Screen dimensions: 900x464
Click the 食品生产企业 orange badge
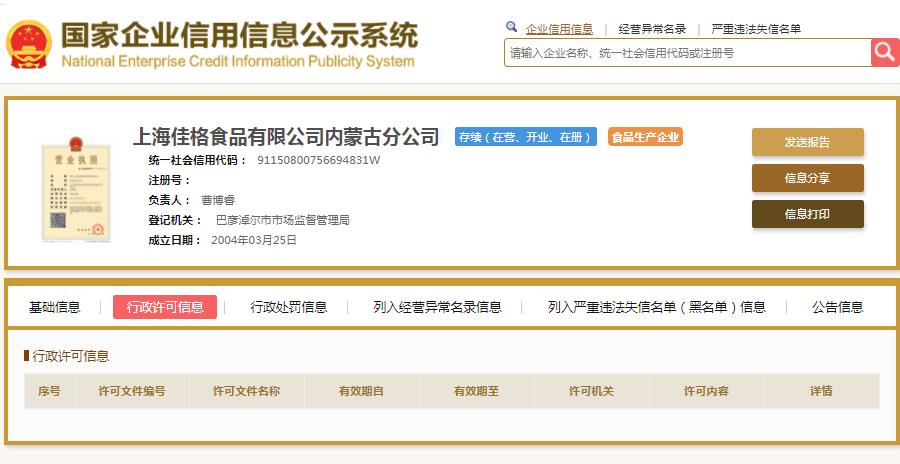[x=645, y=137]
